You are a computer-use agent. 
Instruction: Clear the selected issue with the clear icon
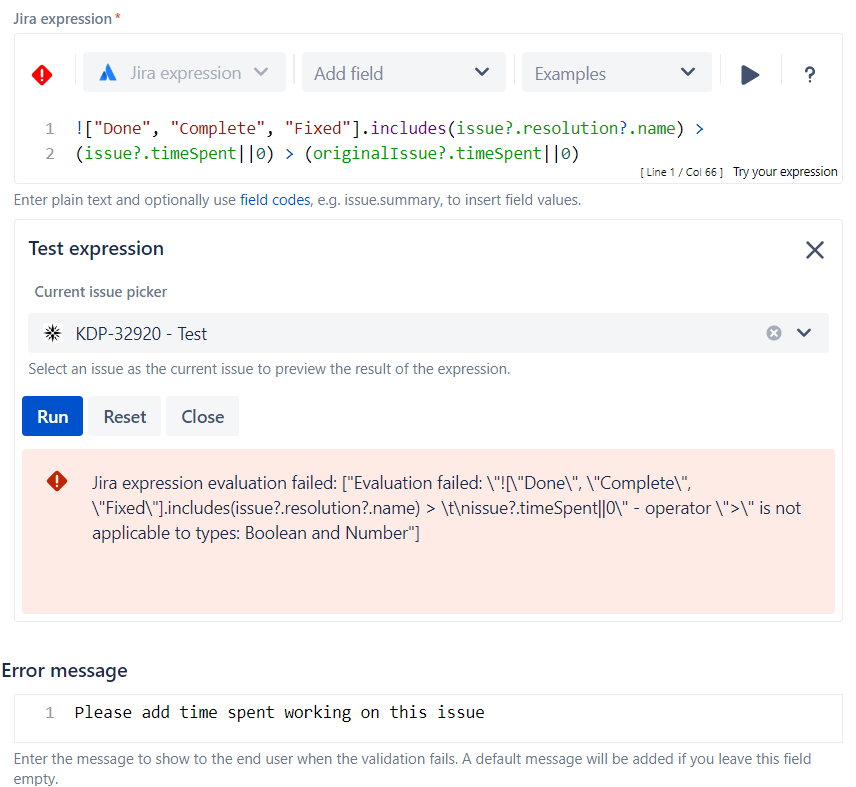tap(774, 332)
